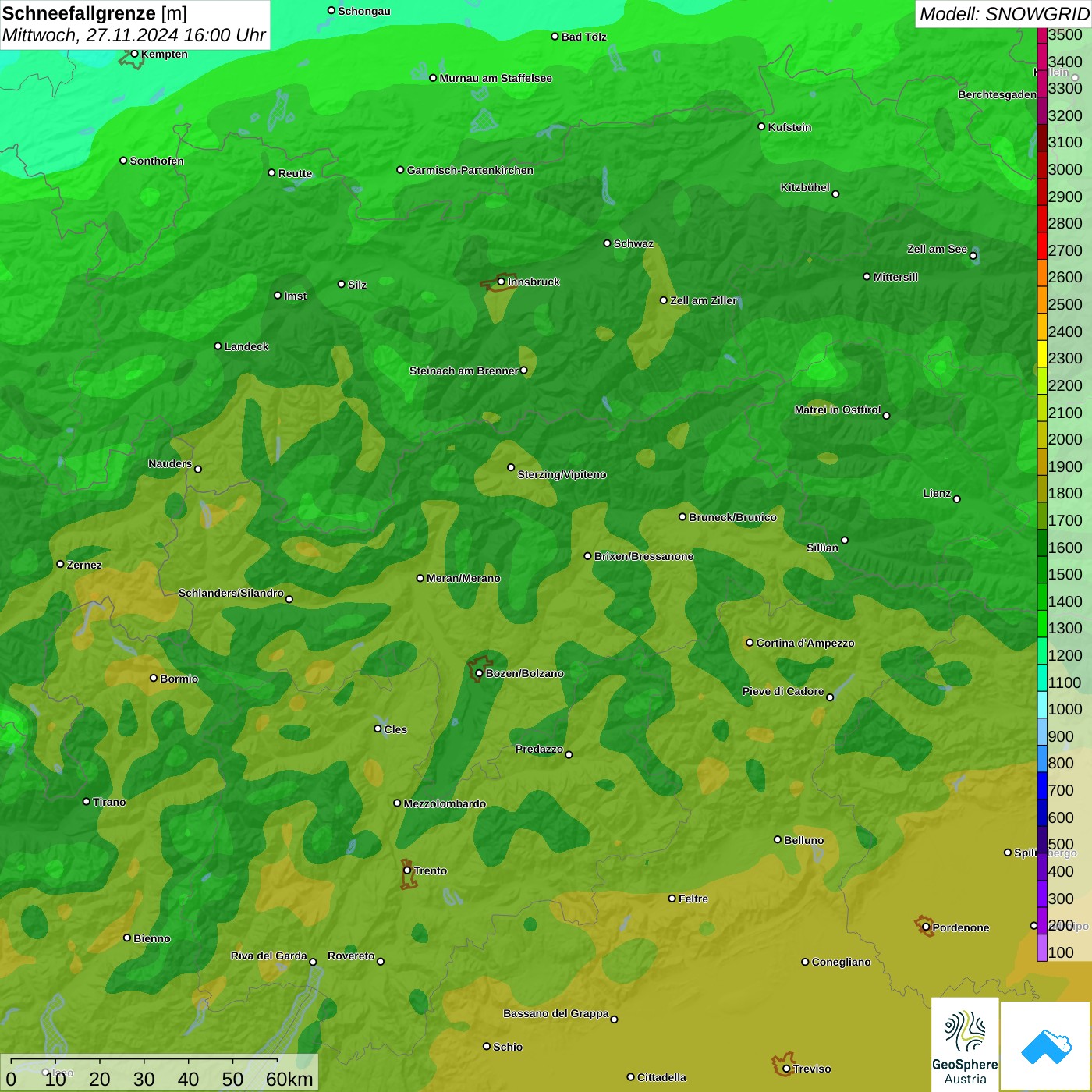The height and width of the screenshot is (1092, 1092).
Task: Click the Predazzo label
Action: [x=539, y=749]
